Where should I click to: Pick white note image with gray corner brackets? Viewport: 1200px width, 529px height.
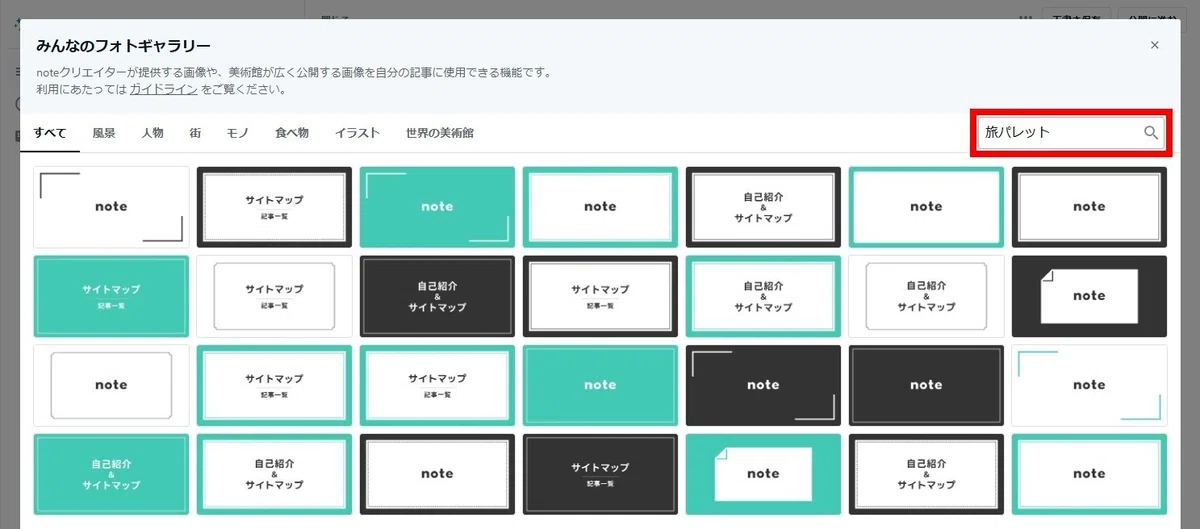111,207
